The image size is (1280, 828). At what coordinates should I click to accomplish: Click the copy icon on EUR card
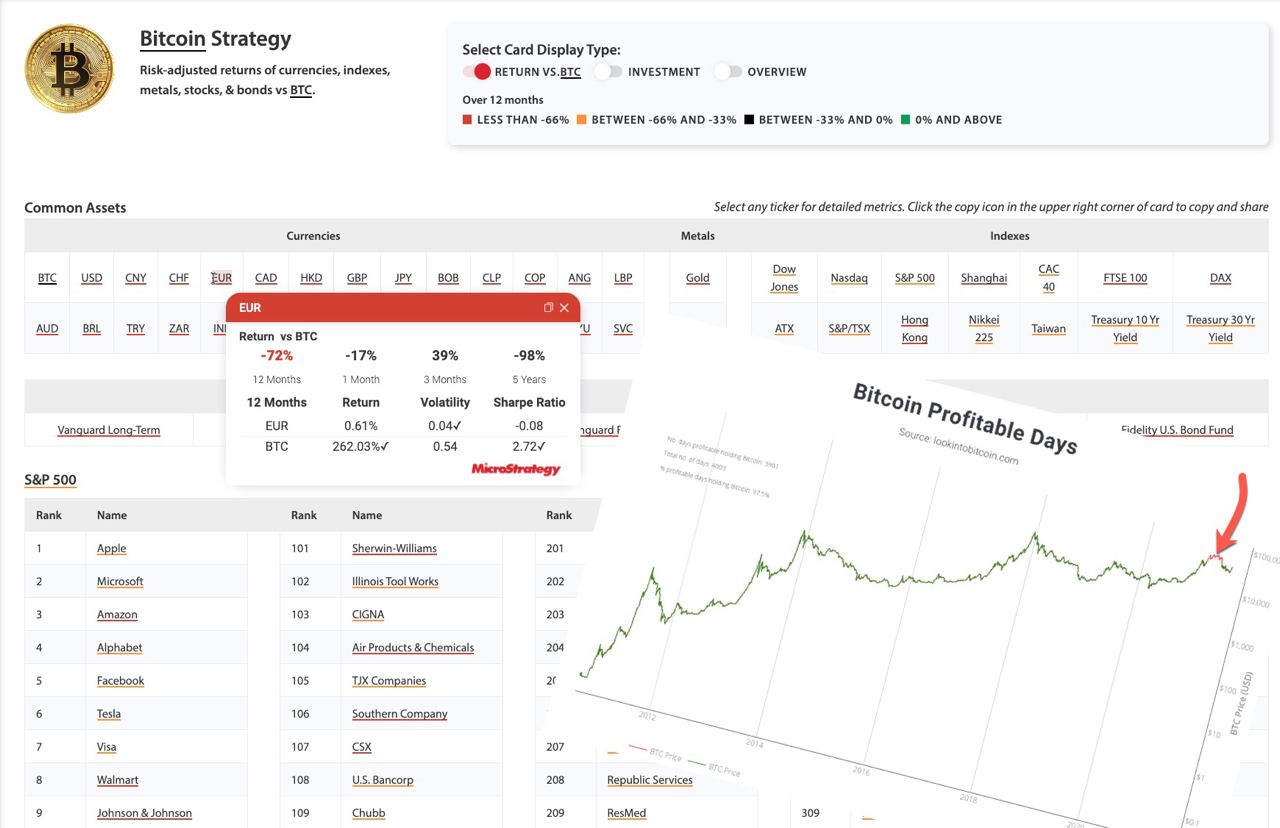point(548,308)
